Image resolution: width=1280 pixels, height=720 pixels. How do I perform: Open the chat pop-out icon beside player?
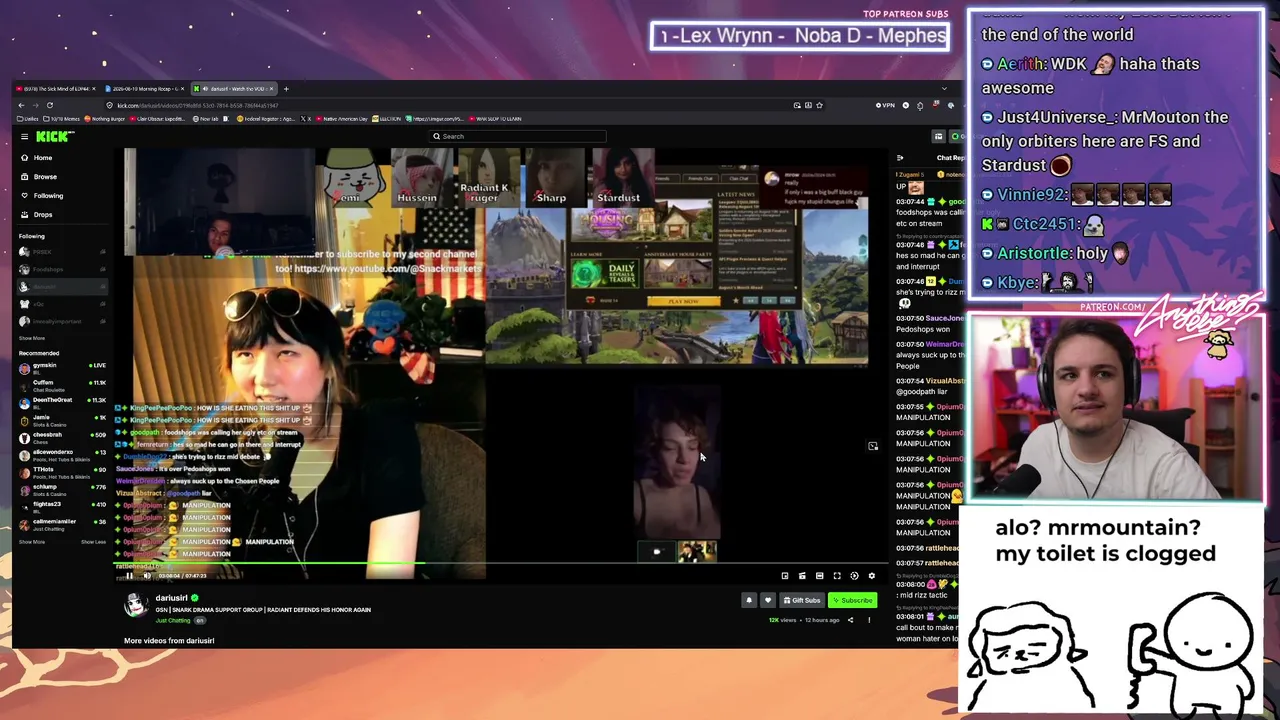[x=873, y=446]
